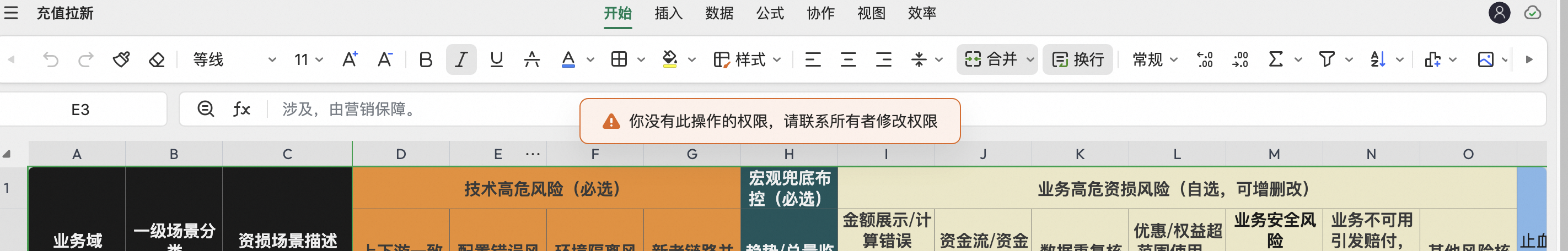Switch to the 协作 tab
The image size is (1568, 251).
(820, 13)
